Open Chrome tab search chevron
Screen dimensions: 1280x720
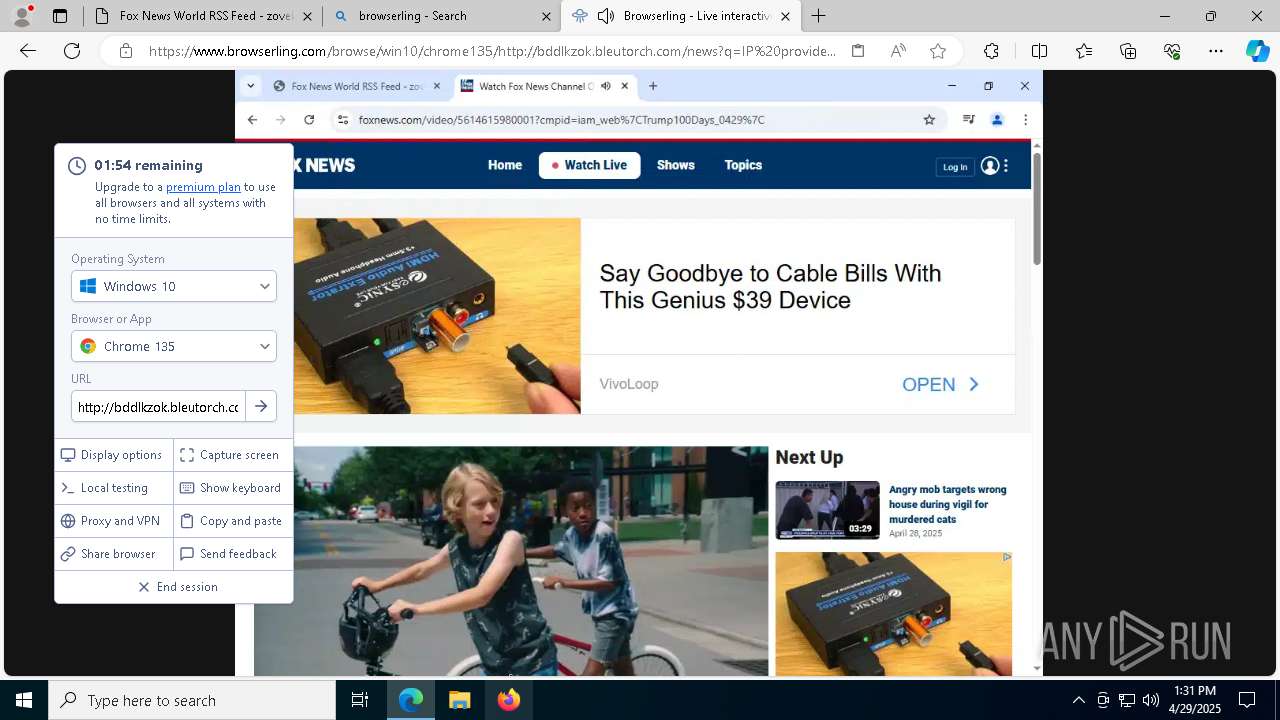pos(250,86)
